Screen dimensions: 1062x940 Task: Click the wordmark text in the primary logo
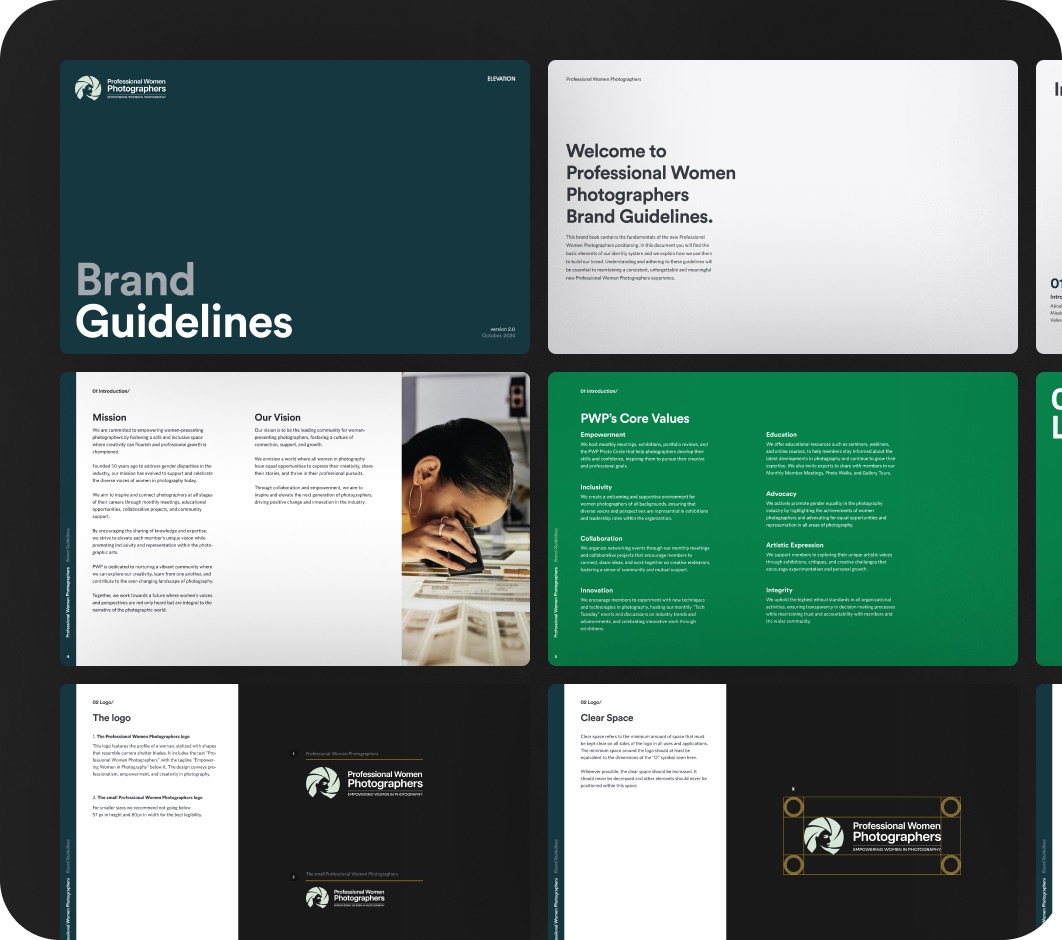[385, 782]
